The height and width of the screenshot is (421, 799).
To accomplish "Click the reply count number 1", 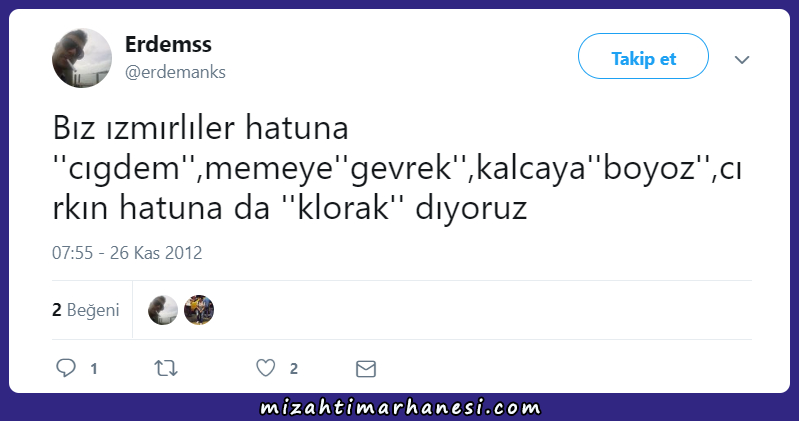I will (x=94, y=369).
